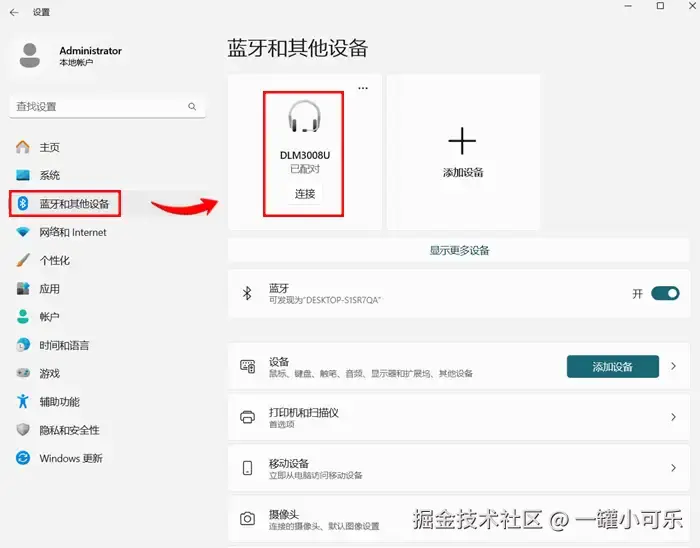
Task: Expand the 打印机和扫描仪 row chevron
Action: 673,417
